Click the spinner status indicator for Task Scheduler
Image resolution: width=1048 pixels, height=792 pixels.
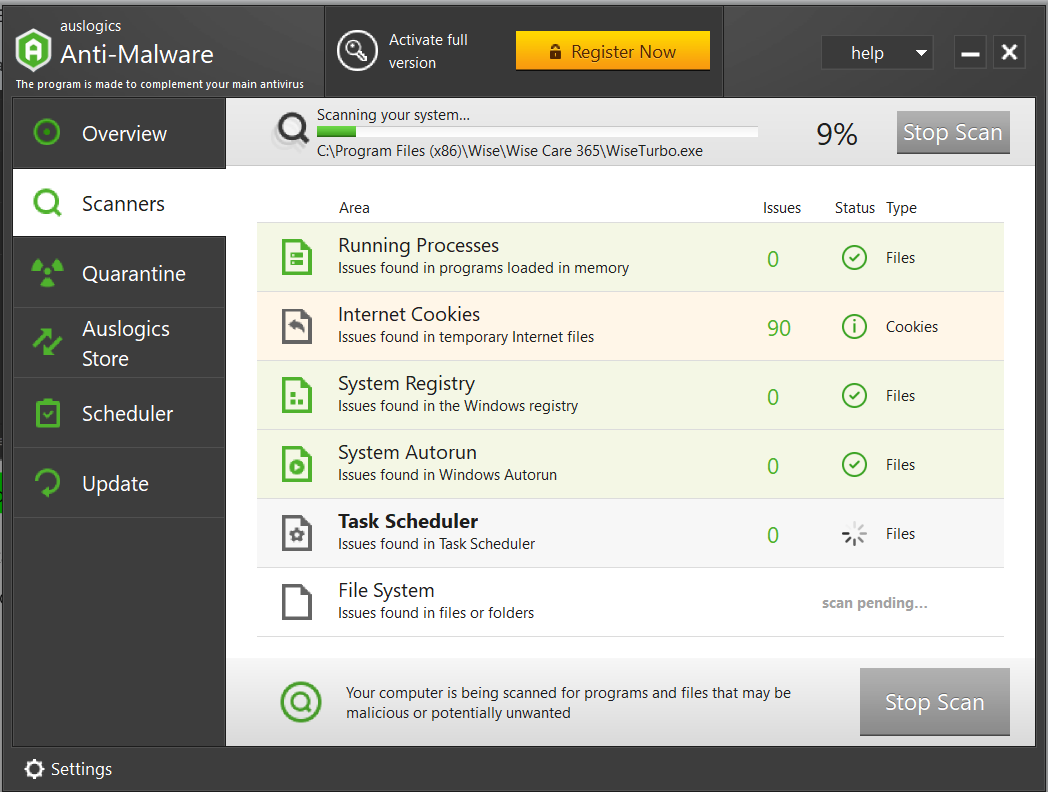click(x=854, y=533)
